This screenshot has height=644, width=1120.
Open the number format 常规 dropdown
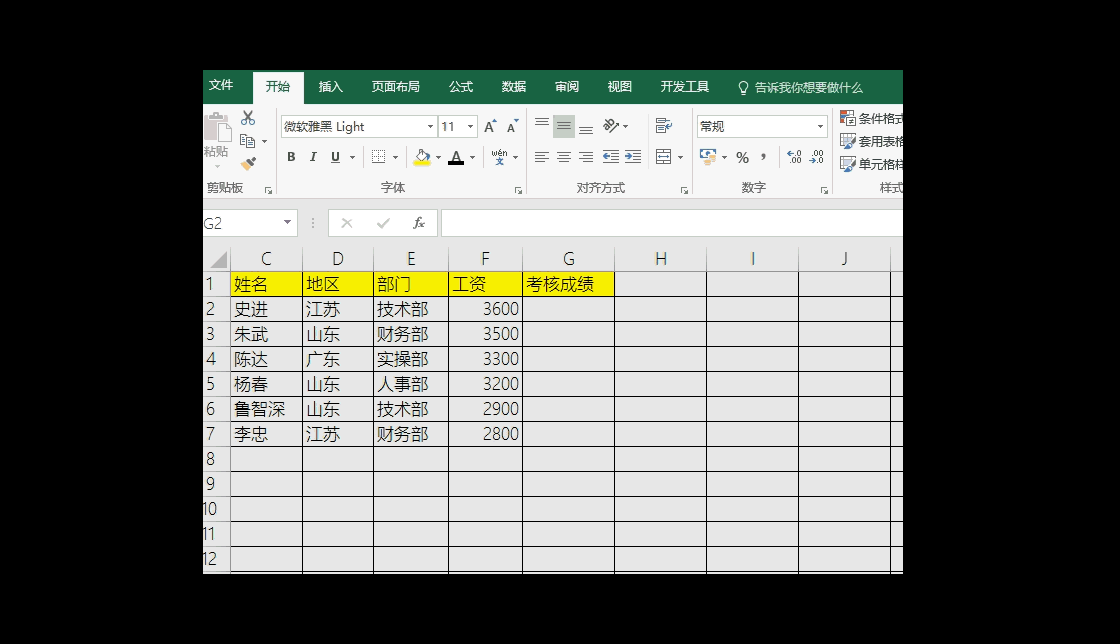pos(820,126)
